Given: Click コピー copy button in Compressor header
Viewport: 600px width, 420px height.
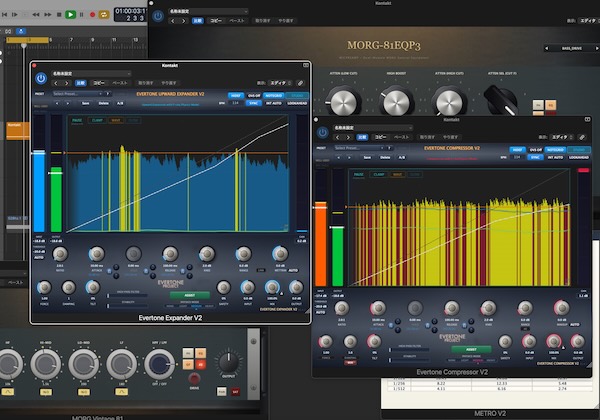Looking at the screenshot, I should pos(380,137).
